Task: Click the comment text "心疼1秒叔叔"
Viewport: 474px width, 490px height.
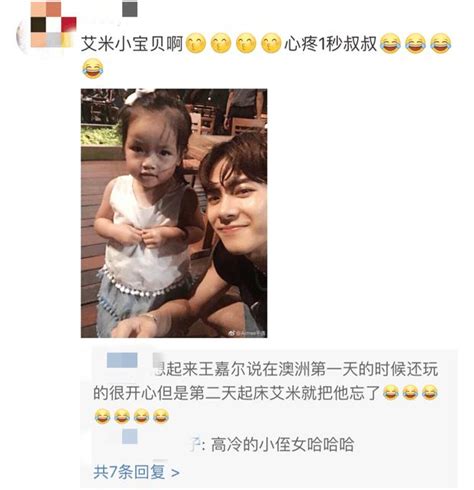Action: point(330,44)
